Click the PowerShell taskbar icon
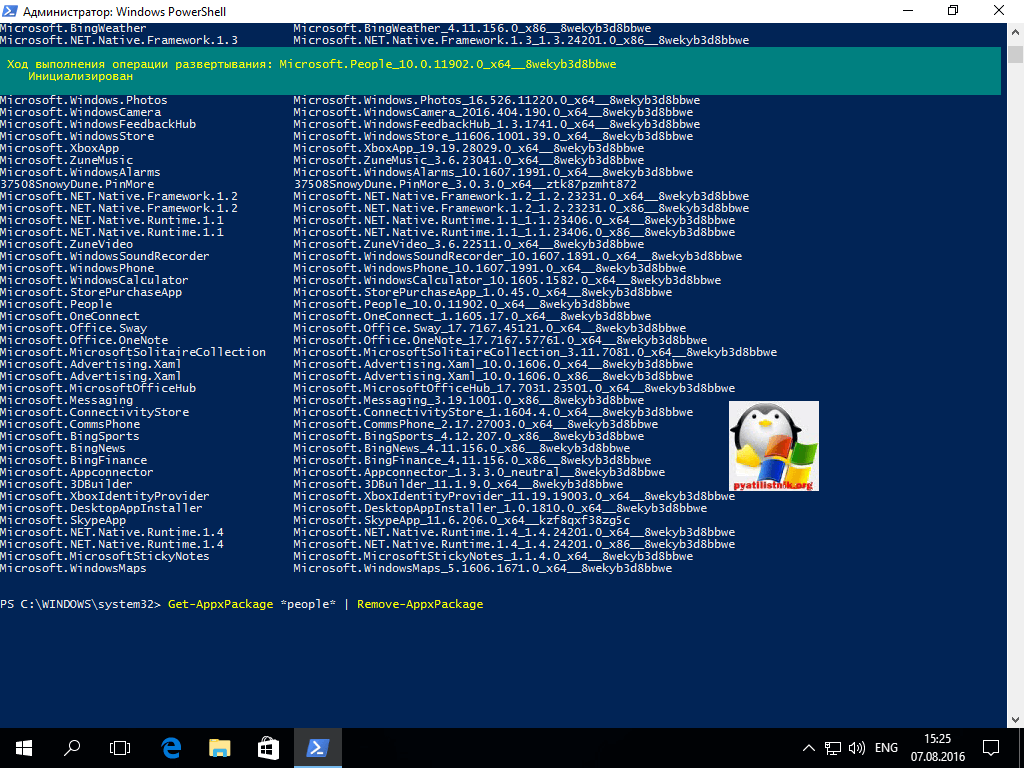Screen dimensions: 1024x768 317,747
